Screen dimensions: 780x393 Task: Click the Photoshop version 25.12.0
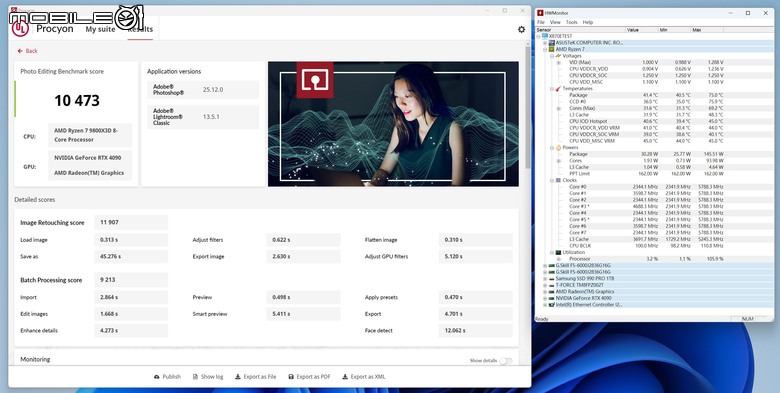tap(213, 90)
